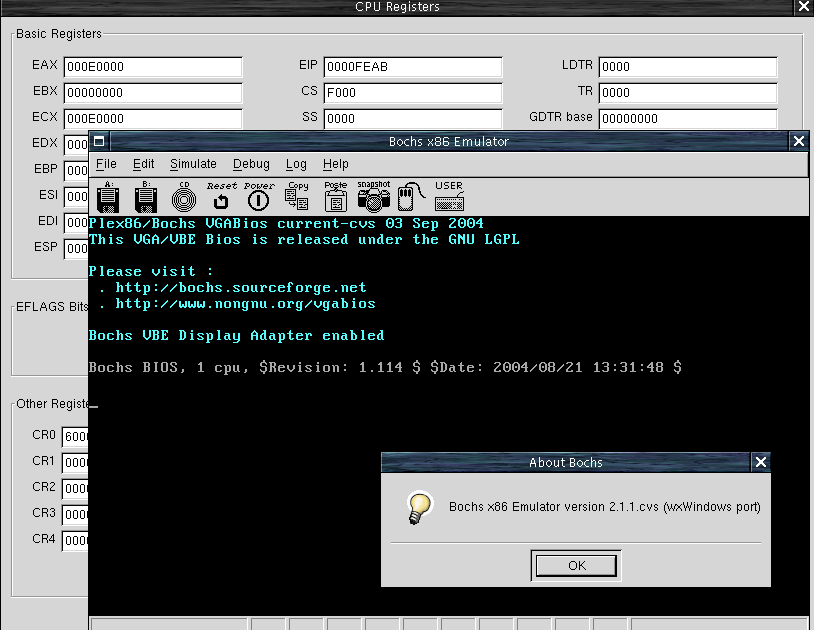Toggle mouse capture icon in toolbar

tap(410, 196)
